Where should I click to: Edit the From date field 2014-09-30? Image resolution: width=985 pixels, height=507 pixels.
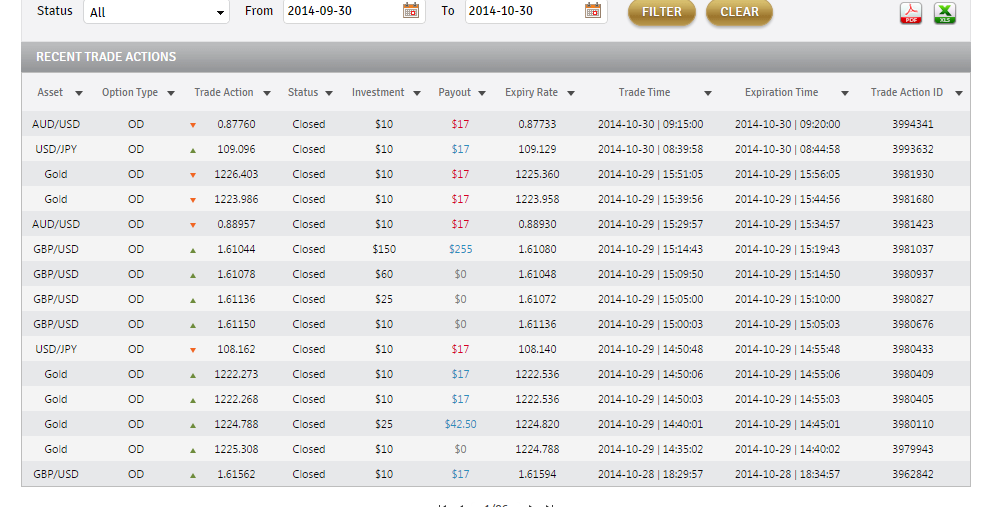[354, 11]
